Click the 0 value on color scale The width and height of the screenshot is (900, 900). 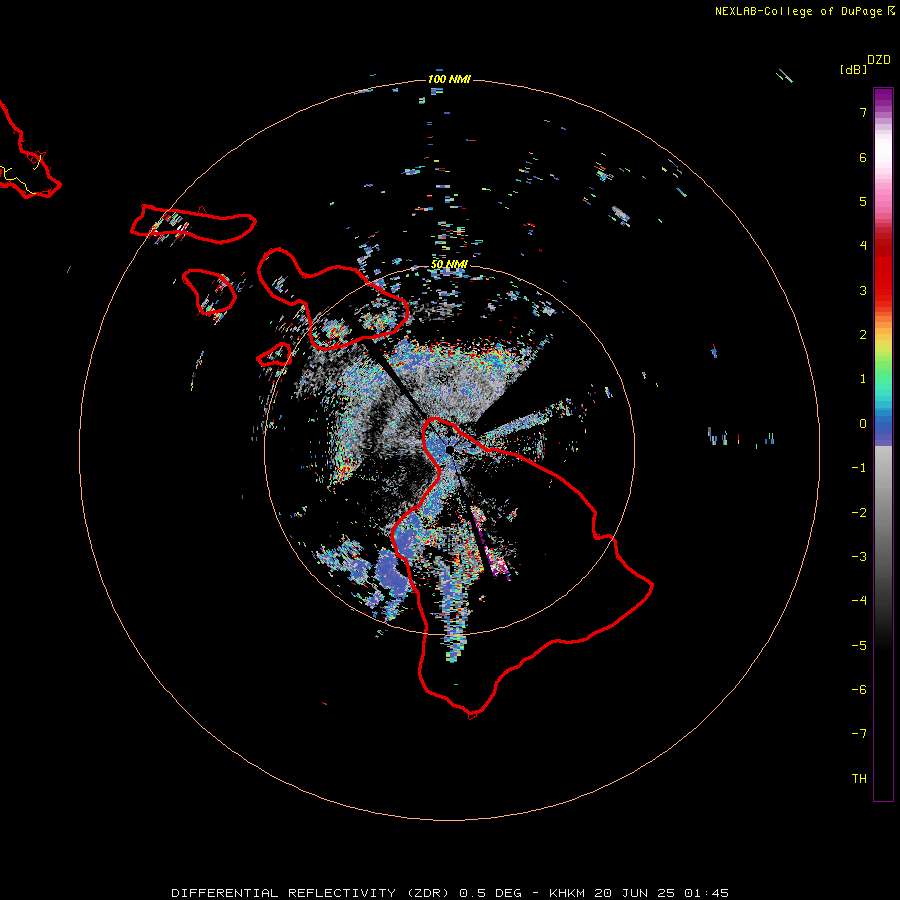[x=863, y=424]
